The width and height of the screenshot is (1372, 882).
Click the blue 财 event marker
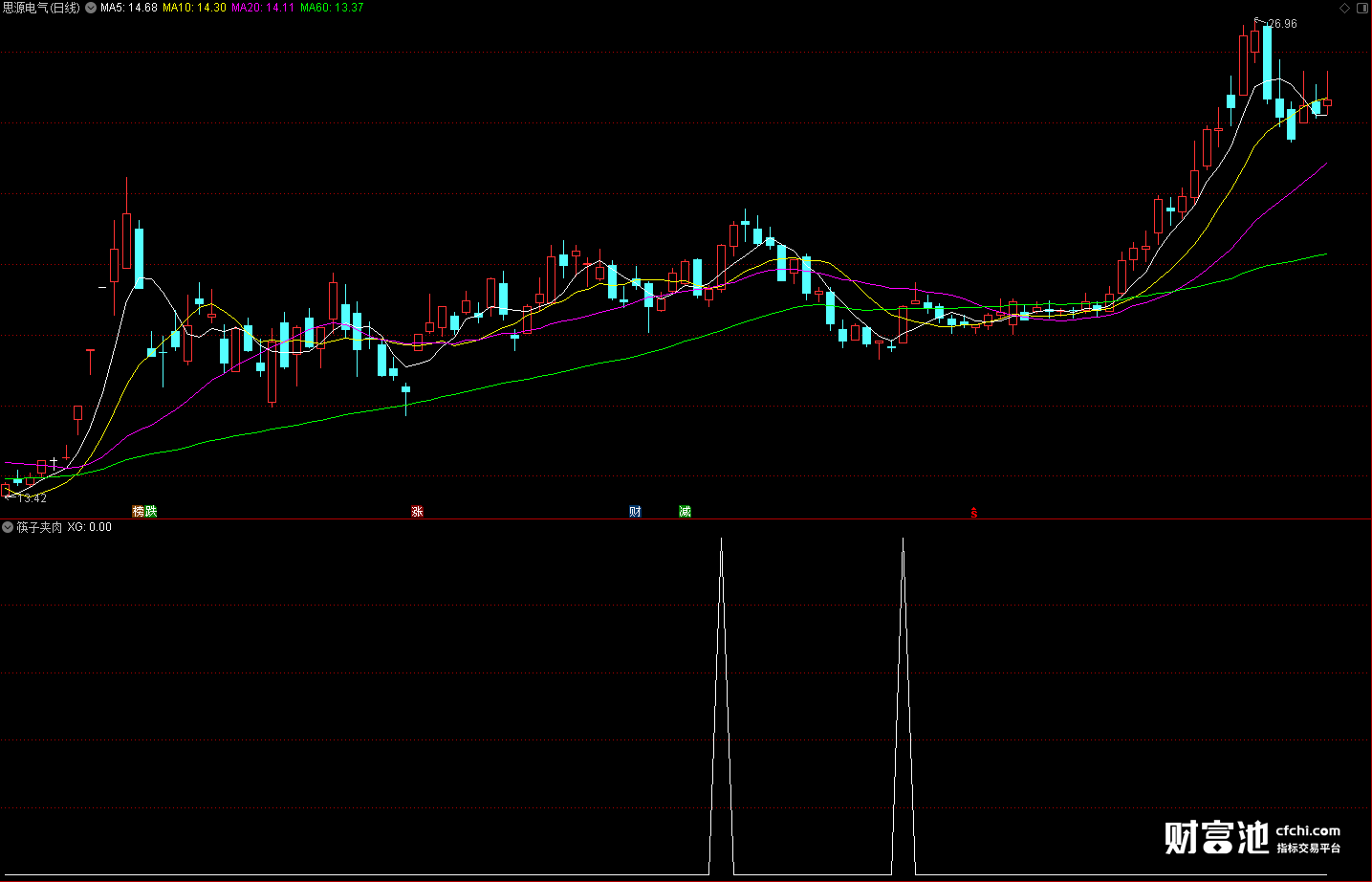[635, 512]
